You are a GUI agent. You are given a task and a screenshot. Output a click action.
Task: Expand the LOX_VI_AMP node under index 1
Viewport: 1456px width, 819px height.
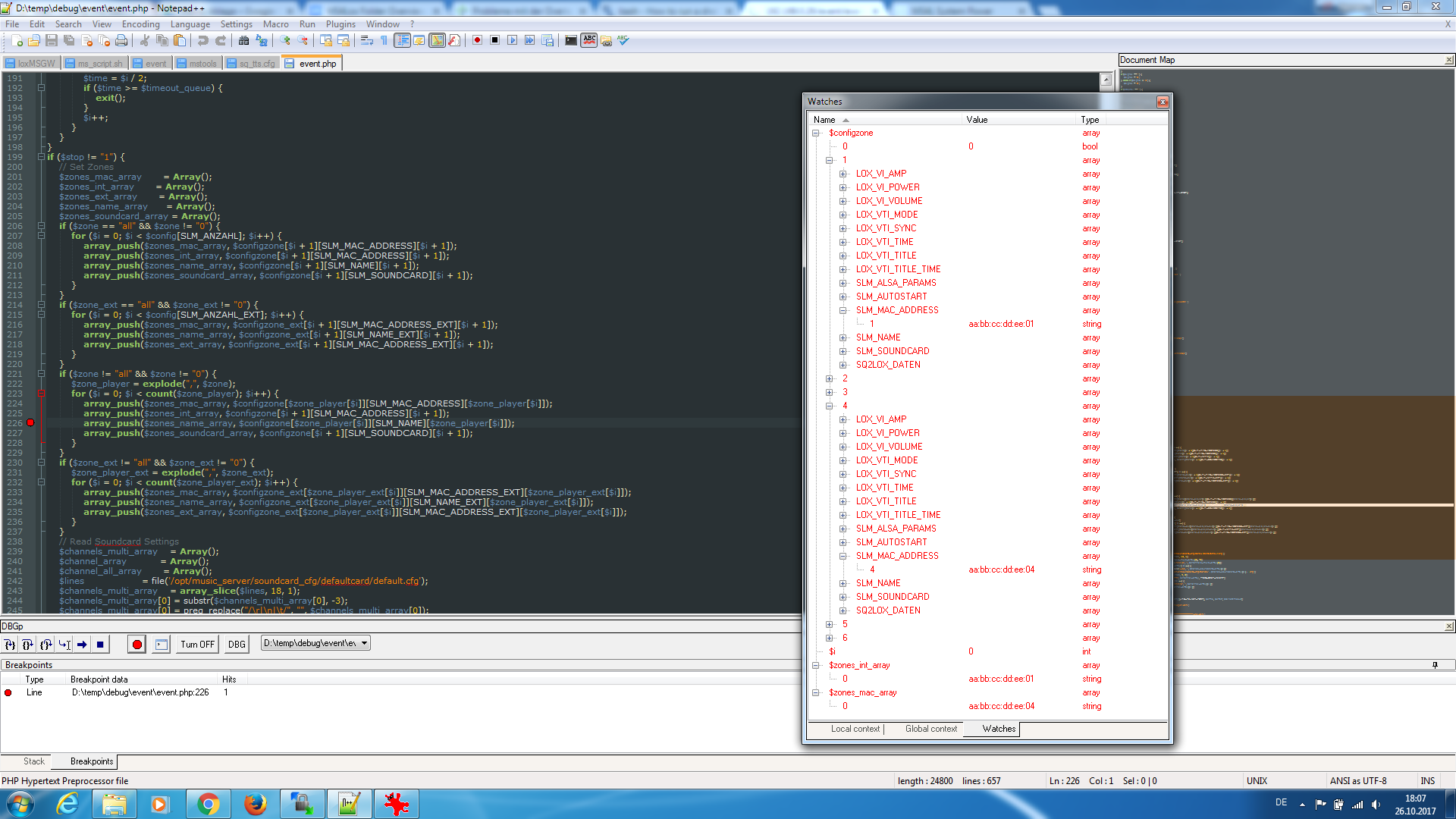tap(843, 174)
